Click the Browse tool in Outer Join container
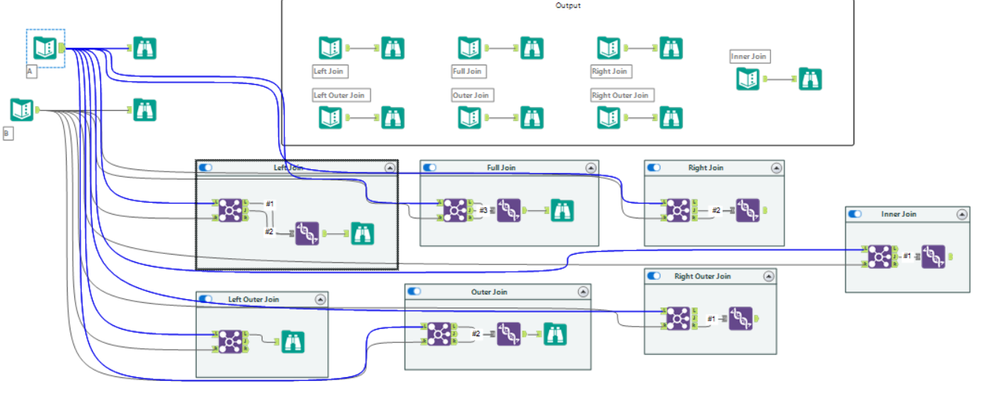Image resolution: width=999 pixels, height=401 pixels. [555, 333]
